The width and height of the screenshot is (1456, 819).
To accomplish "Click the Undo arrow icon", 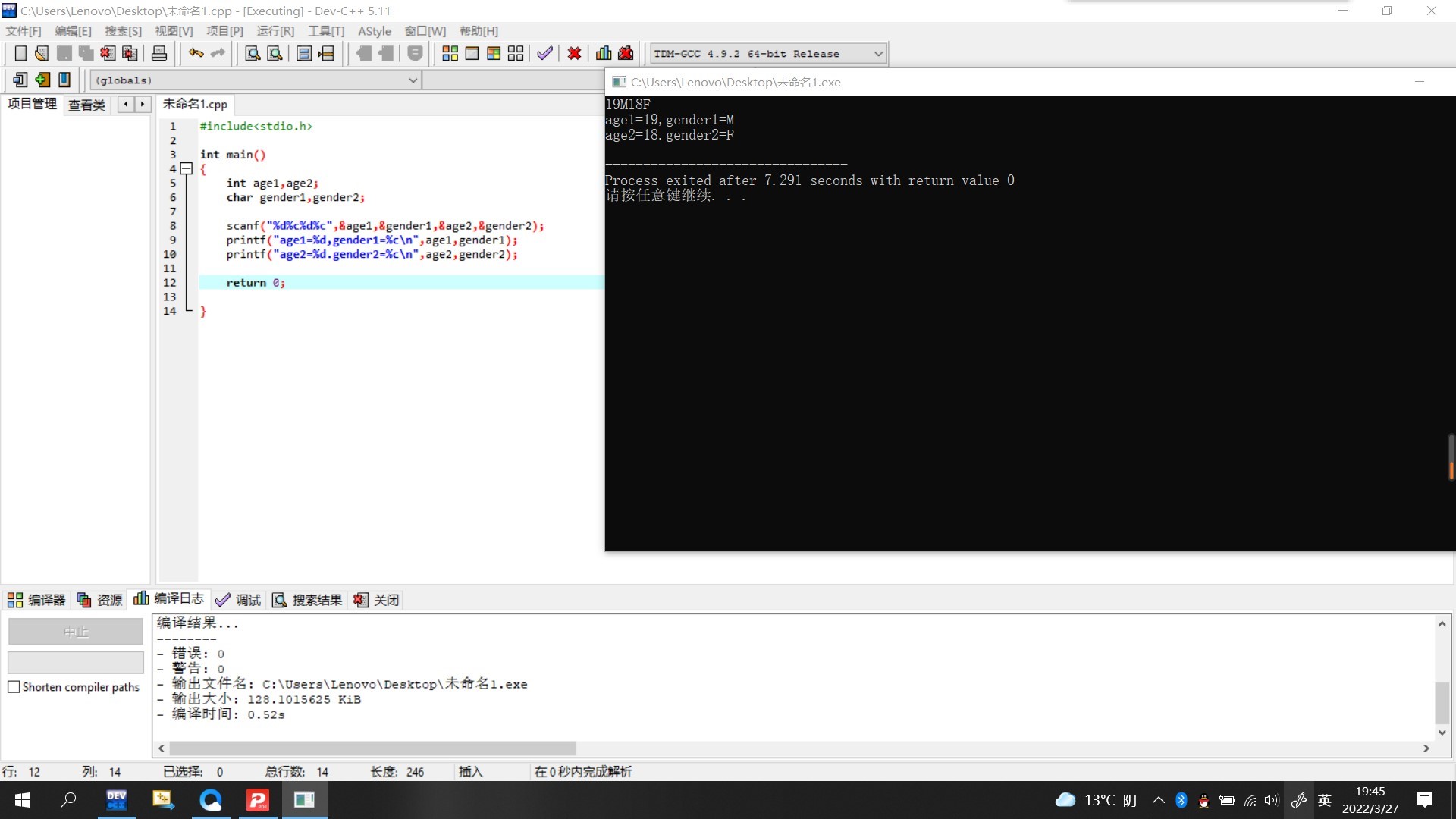I will click(196, 53).
